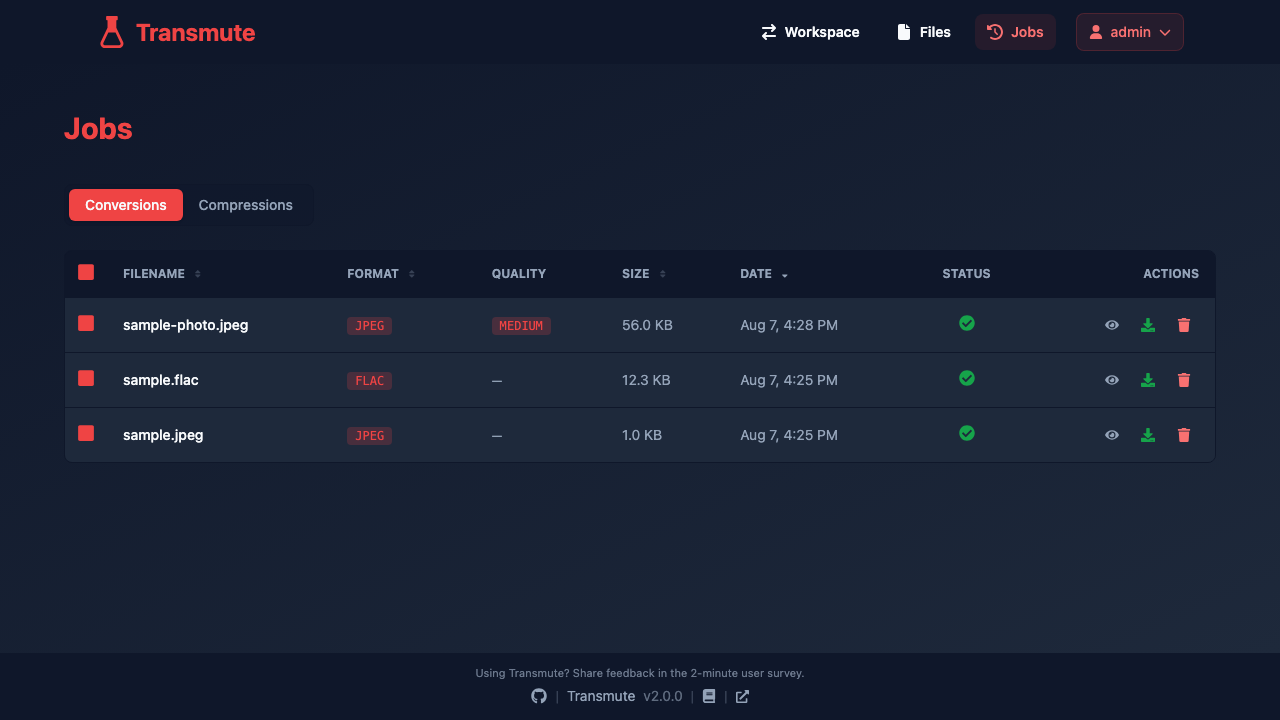Screen dimensions: 1280x720
Task: Click the JPEG badge in sample-photo.jpeg row
Action: (x=370, y=326)
